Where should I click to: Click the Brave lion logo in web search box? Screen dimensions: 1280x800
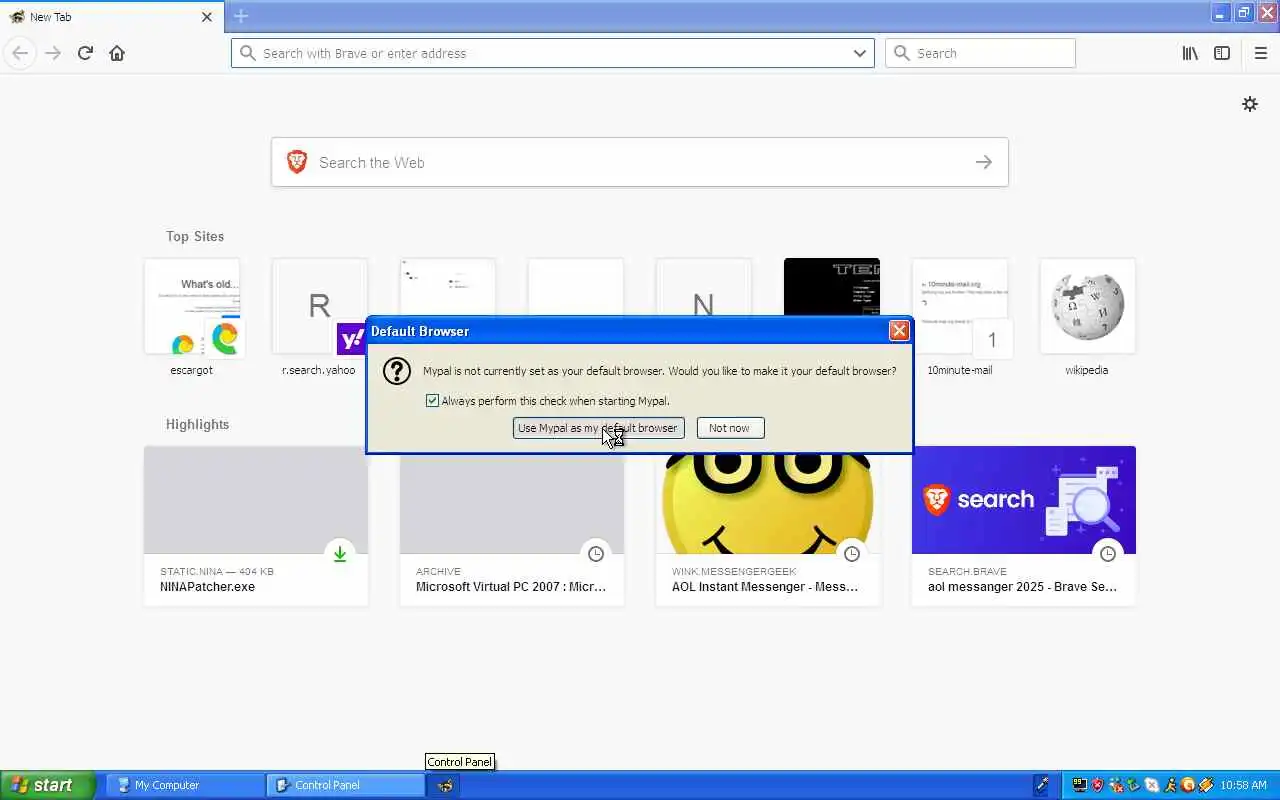[x=297, y=162]
